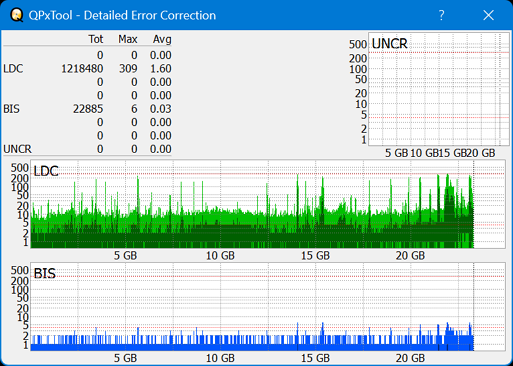Click the UNCR title inside the small graph
The width and height of the screenshot is (513, 366).
click(390, 44)
